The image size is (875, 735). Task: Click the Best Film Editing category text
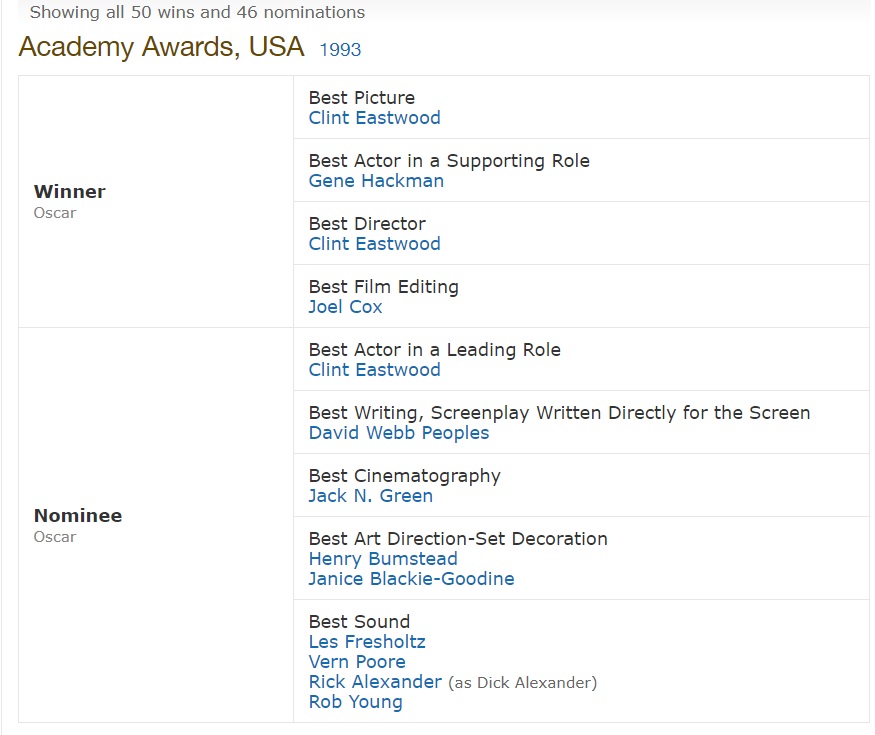pyautogui.click(x=383, y=287)
